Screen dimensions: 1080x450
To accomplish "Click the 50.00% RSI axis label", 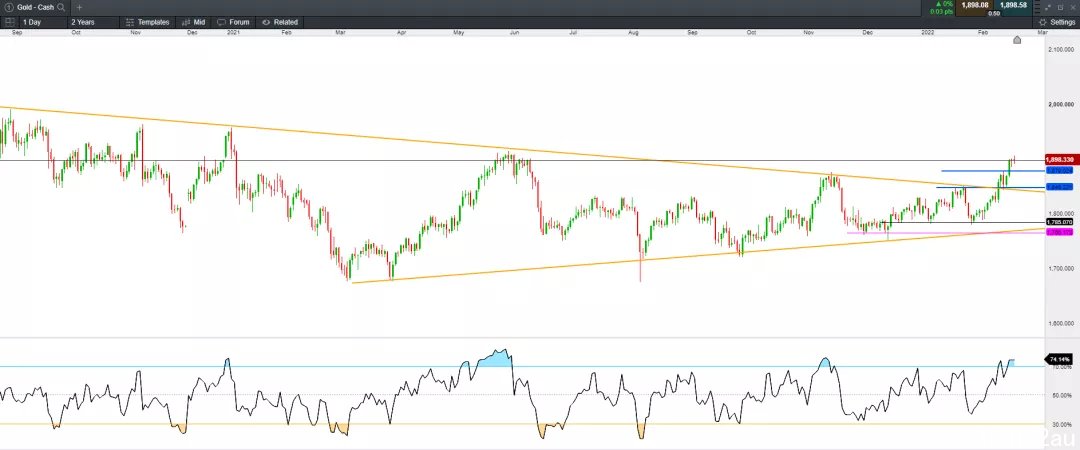I will pos(1061,396).
